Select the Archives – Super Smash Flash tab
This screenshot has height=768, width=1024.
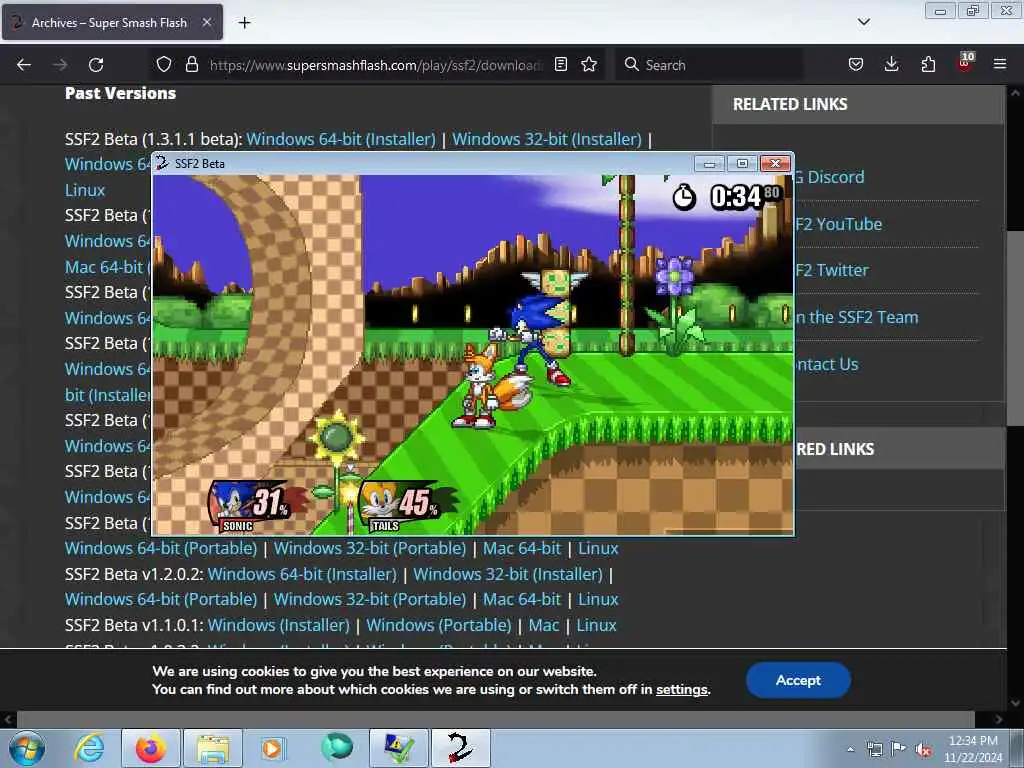click(x=112, y=23)
